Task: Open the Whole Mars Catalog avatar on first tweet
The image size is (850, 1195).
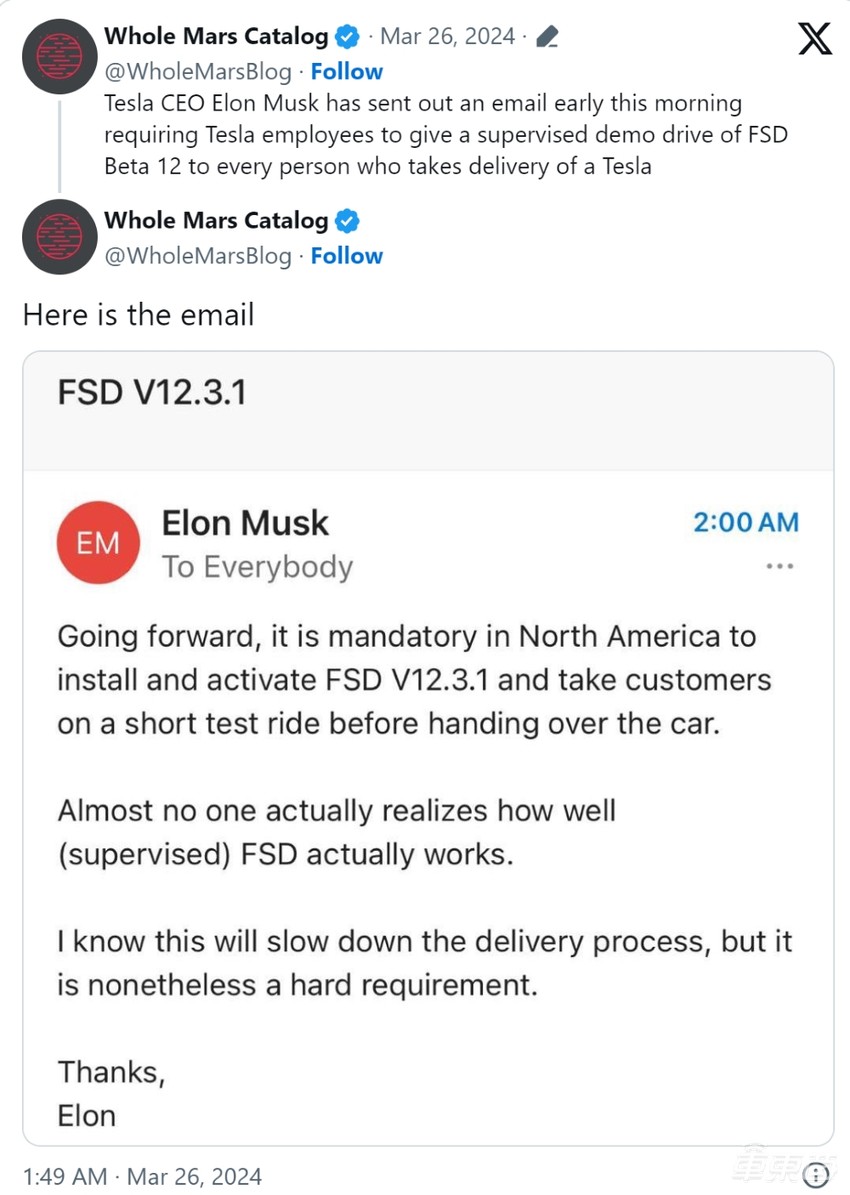Action: (x=60, y=56)
